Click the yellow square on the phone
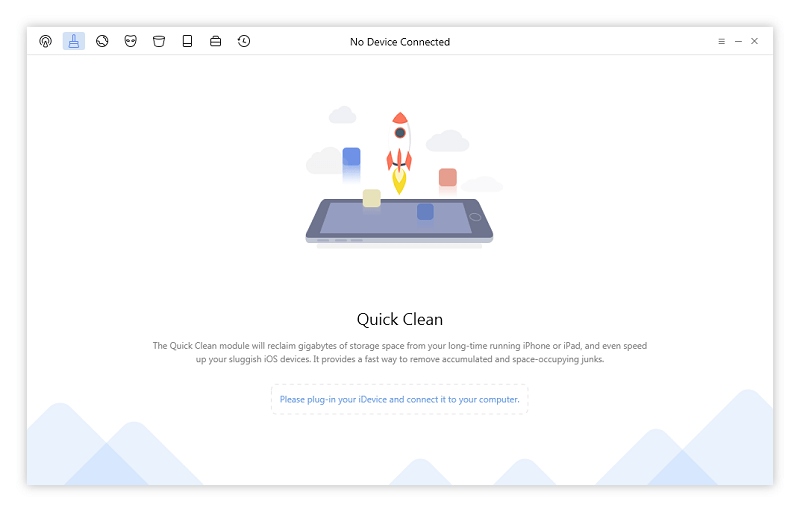Screen dimensions: 800x512 tap(371, 198)
